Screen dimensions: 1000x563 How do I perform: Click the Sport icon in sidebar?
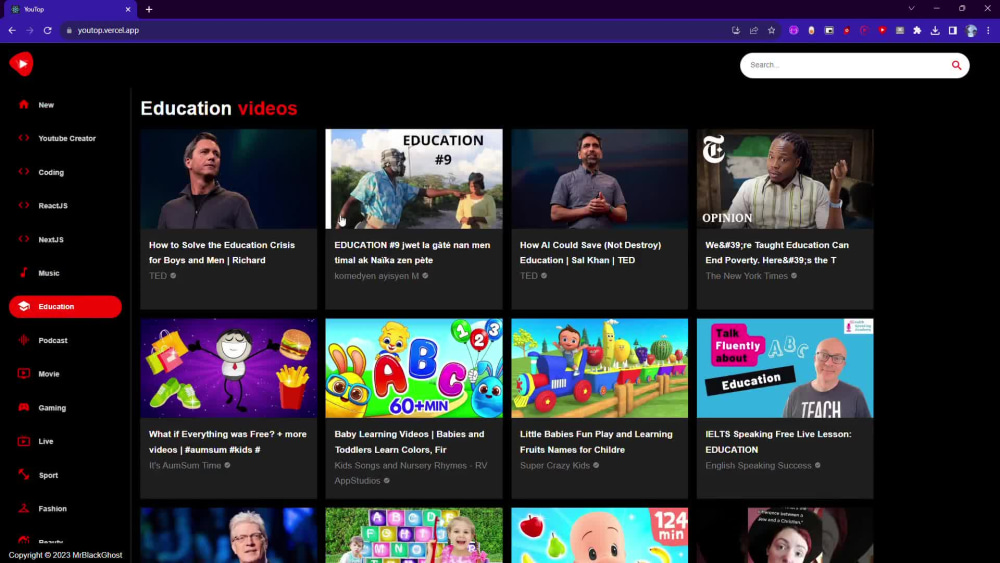click(24, 474)
